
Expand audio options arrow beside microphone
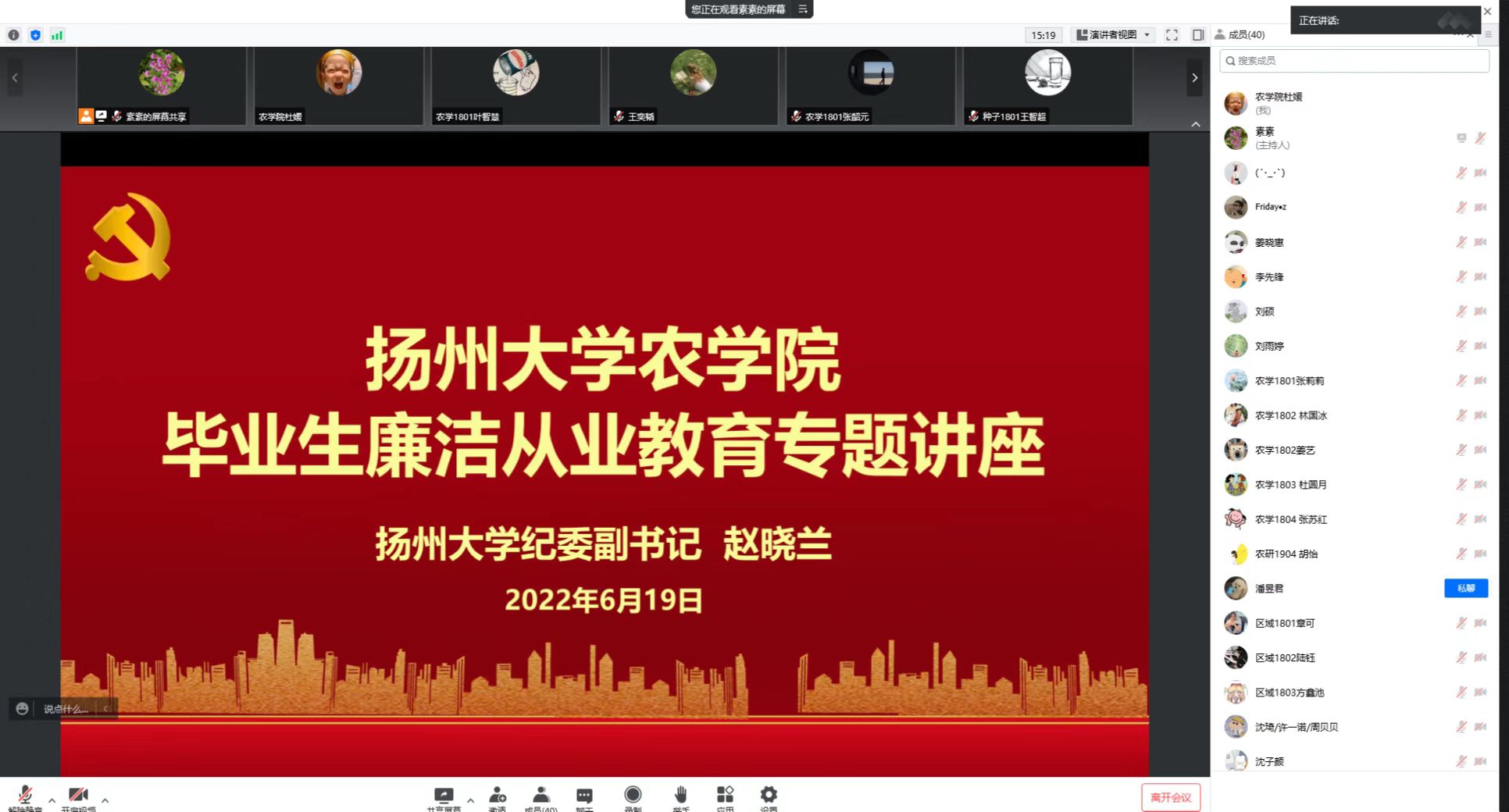52,800
